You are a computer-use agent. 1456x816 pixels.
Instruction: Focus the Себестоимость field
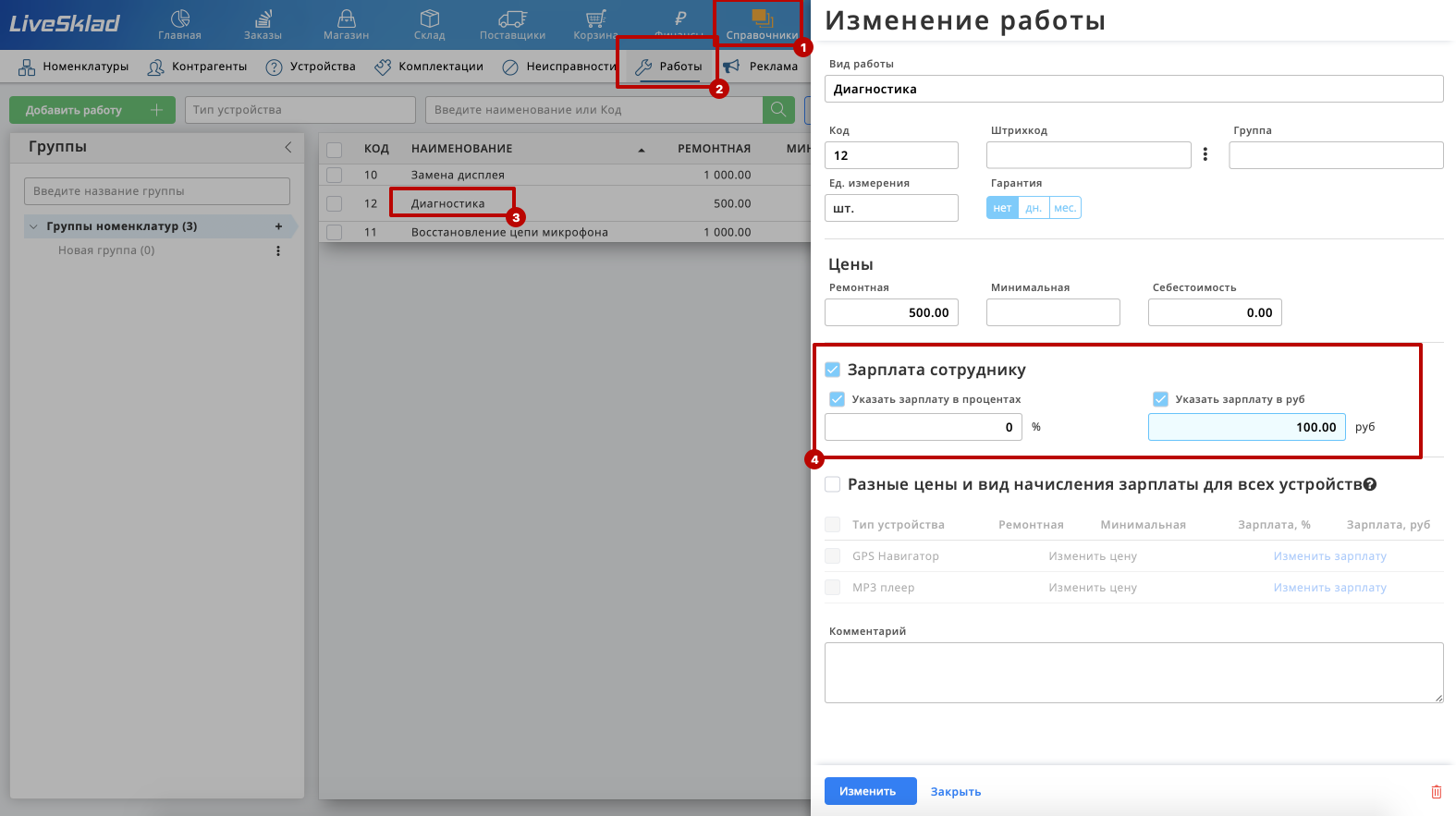(1215, 312)
